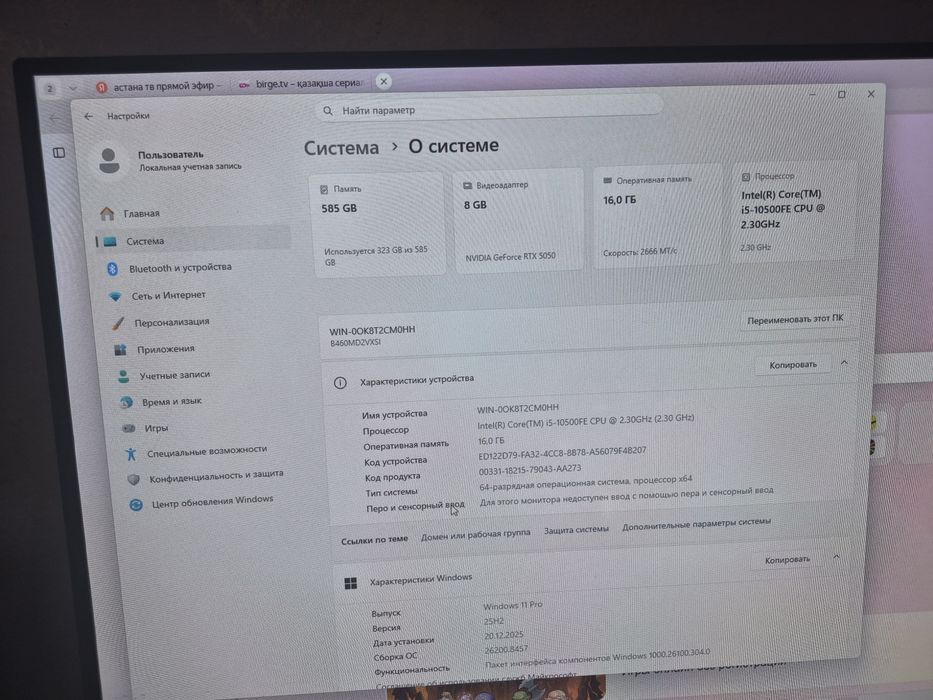Click the back arrow next to Настройки
Screen dimensions: 933x700
point(89,116)
